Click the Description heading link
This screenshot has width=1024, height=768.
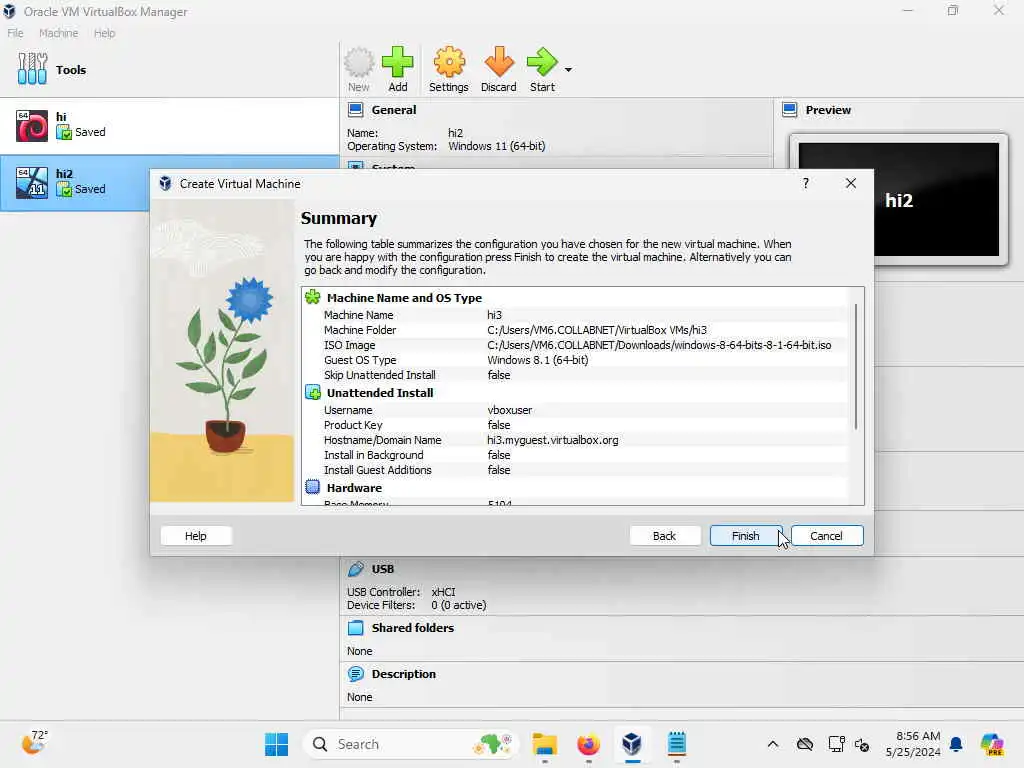(404, 673)
